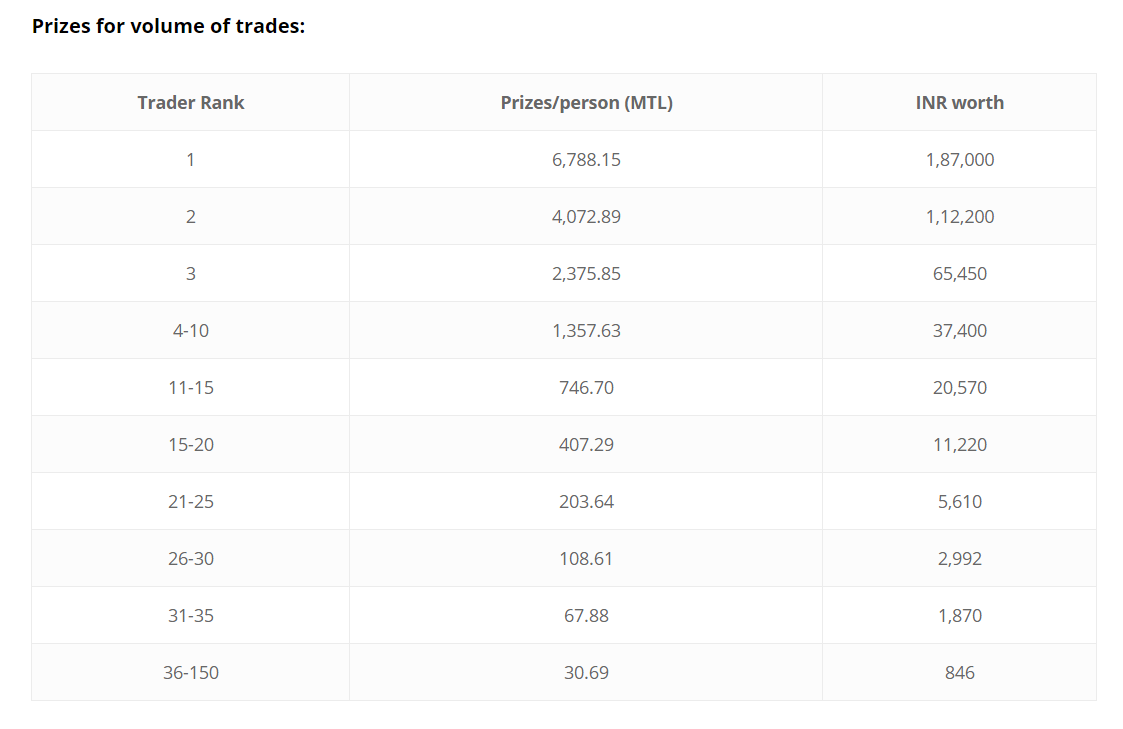Select the 21-25 trader rank cell

point(190,501)
